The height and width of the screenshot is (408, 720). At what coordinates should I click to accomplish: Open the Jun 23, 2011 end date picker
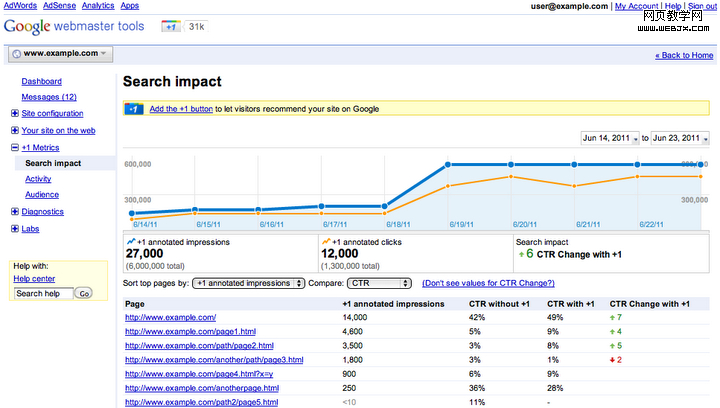680,138
